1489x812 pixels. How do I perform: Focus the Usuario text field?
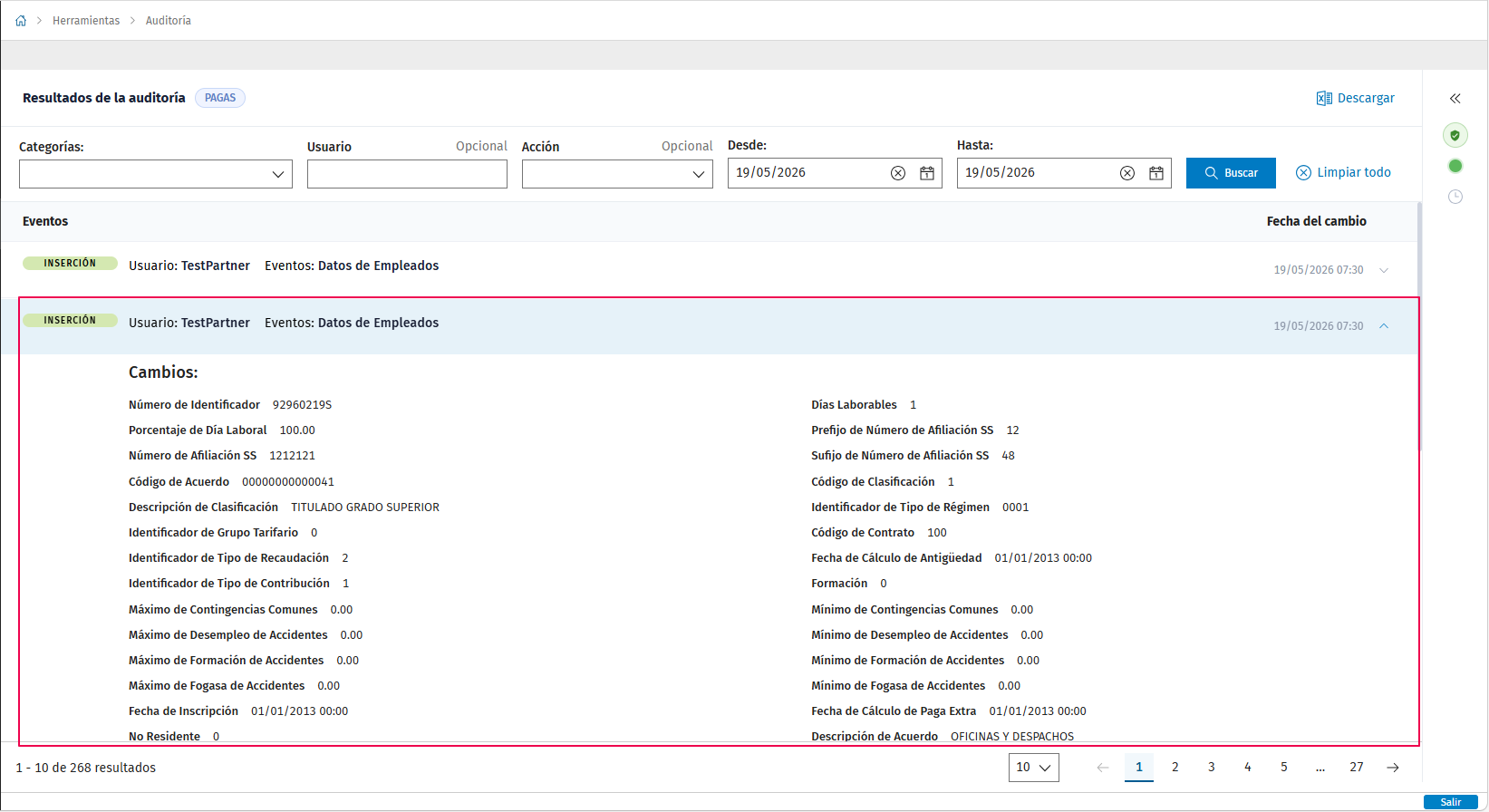click(x=407, y=174)
